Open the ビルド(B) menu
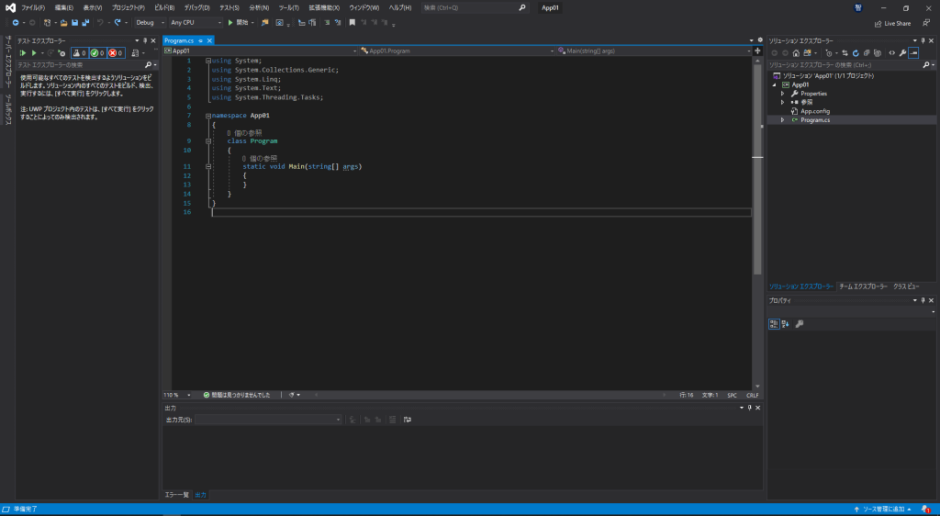 point(164,7)
